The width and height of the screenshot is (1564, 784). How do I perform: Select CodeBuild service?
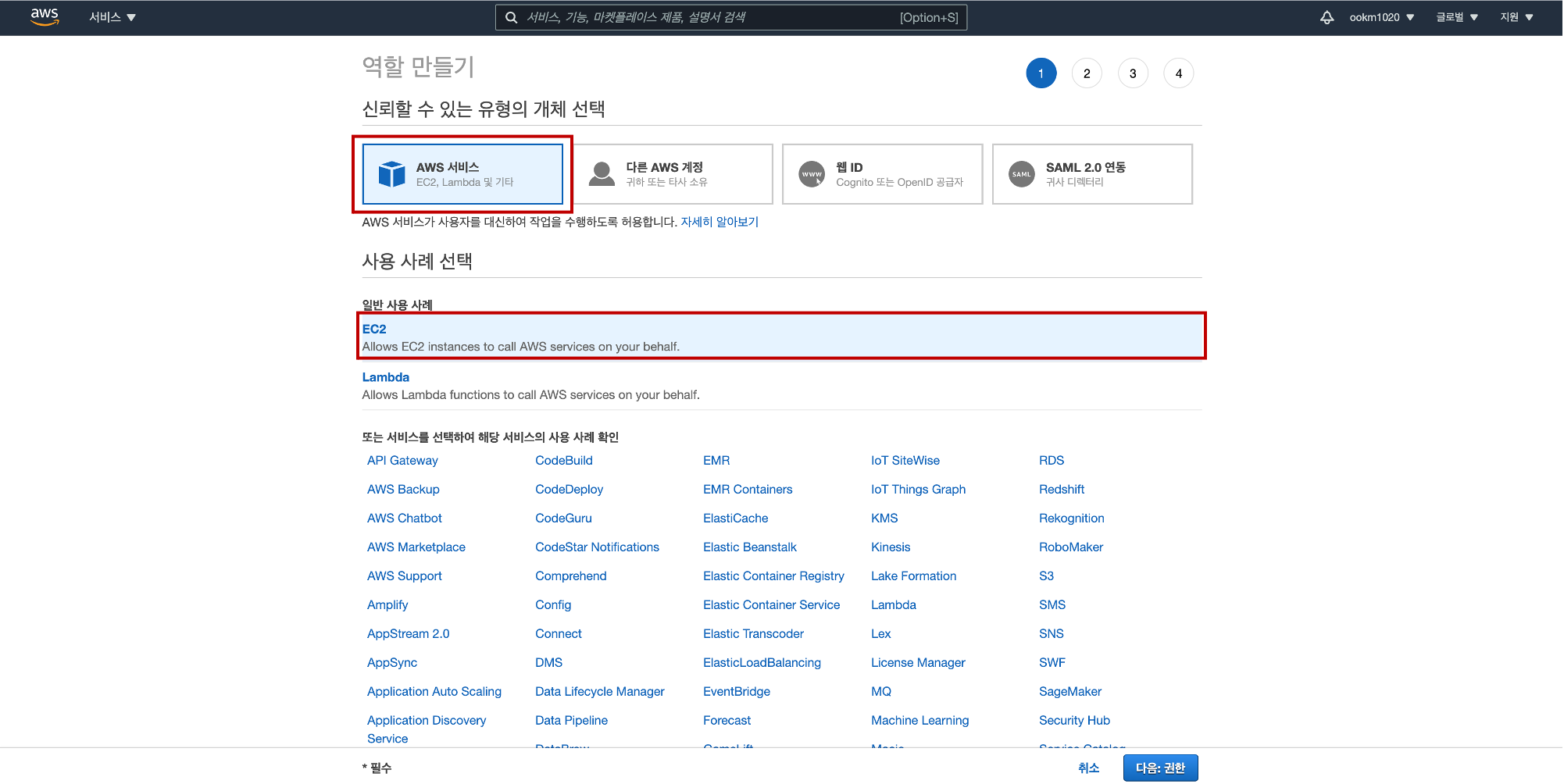click(564, 461)
